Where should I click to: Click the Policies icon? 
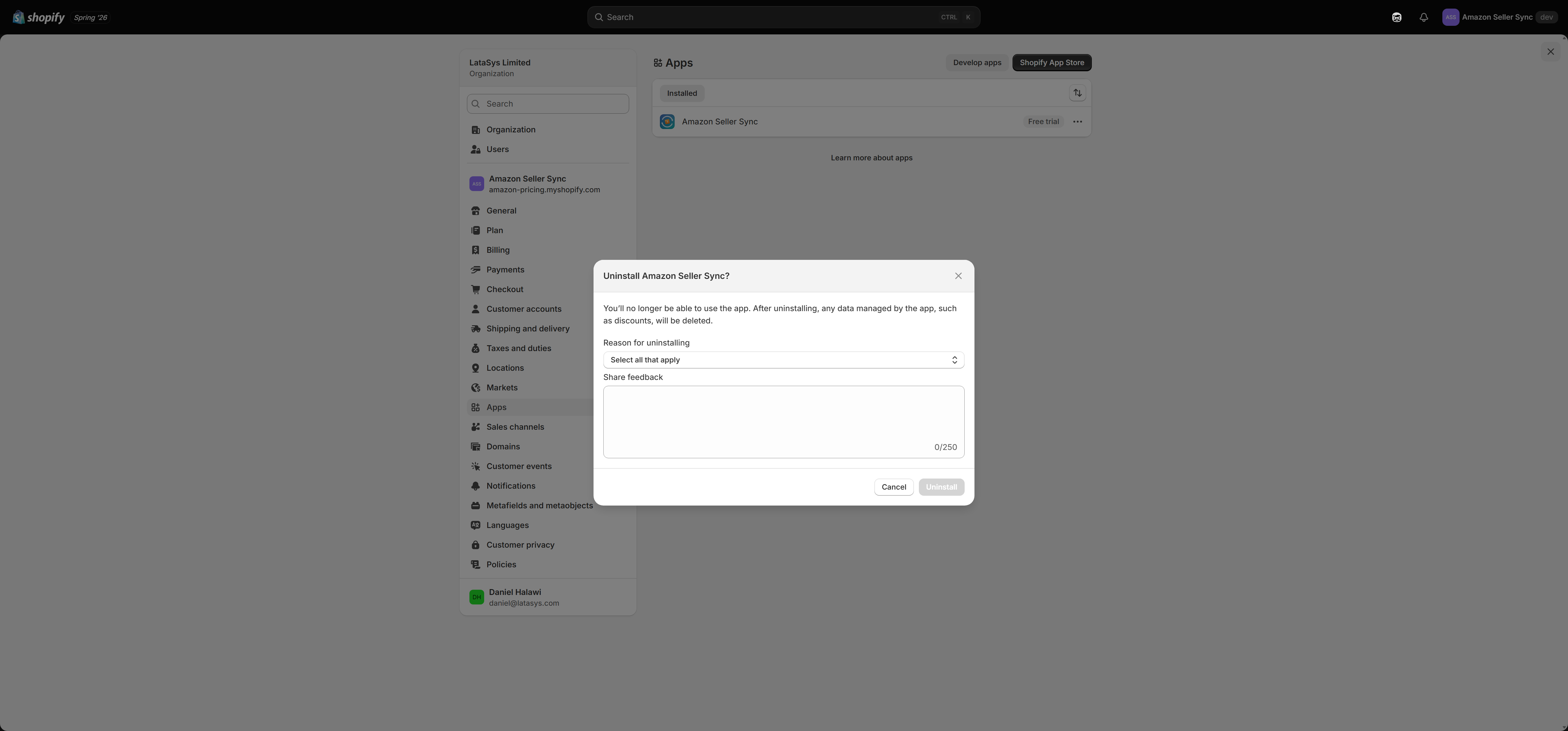tap(475, 565)
